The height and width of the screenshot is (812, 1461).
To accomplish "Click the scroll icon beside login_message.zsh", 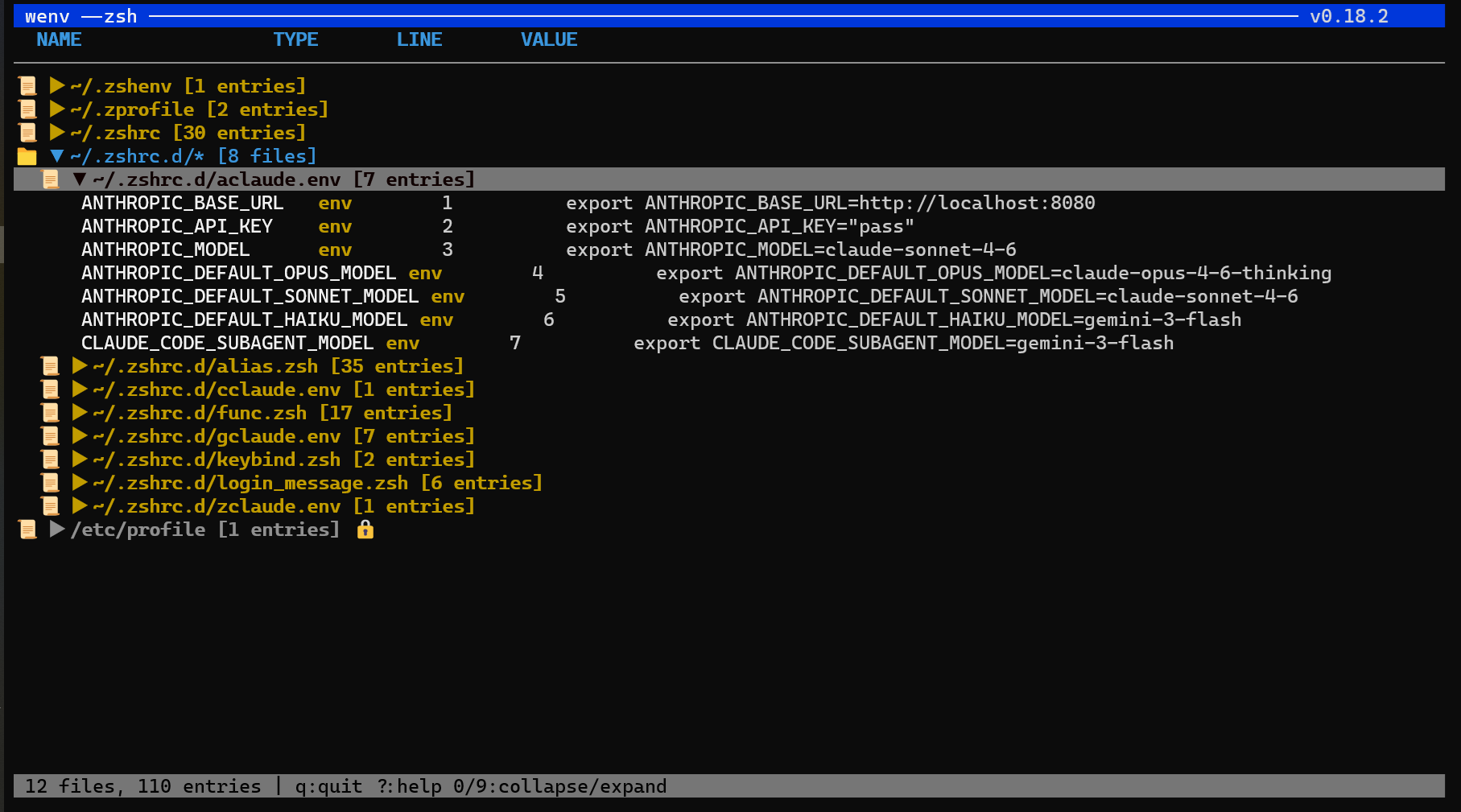I will (x=50, y=483).
